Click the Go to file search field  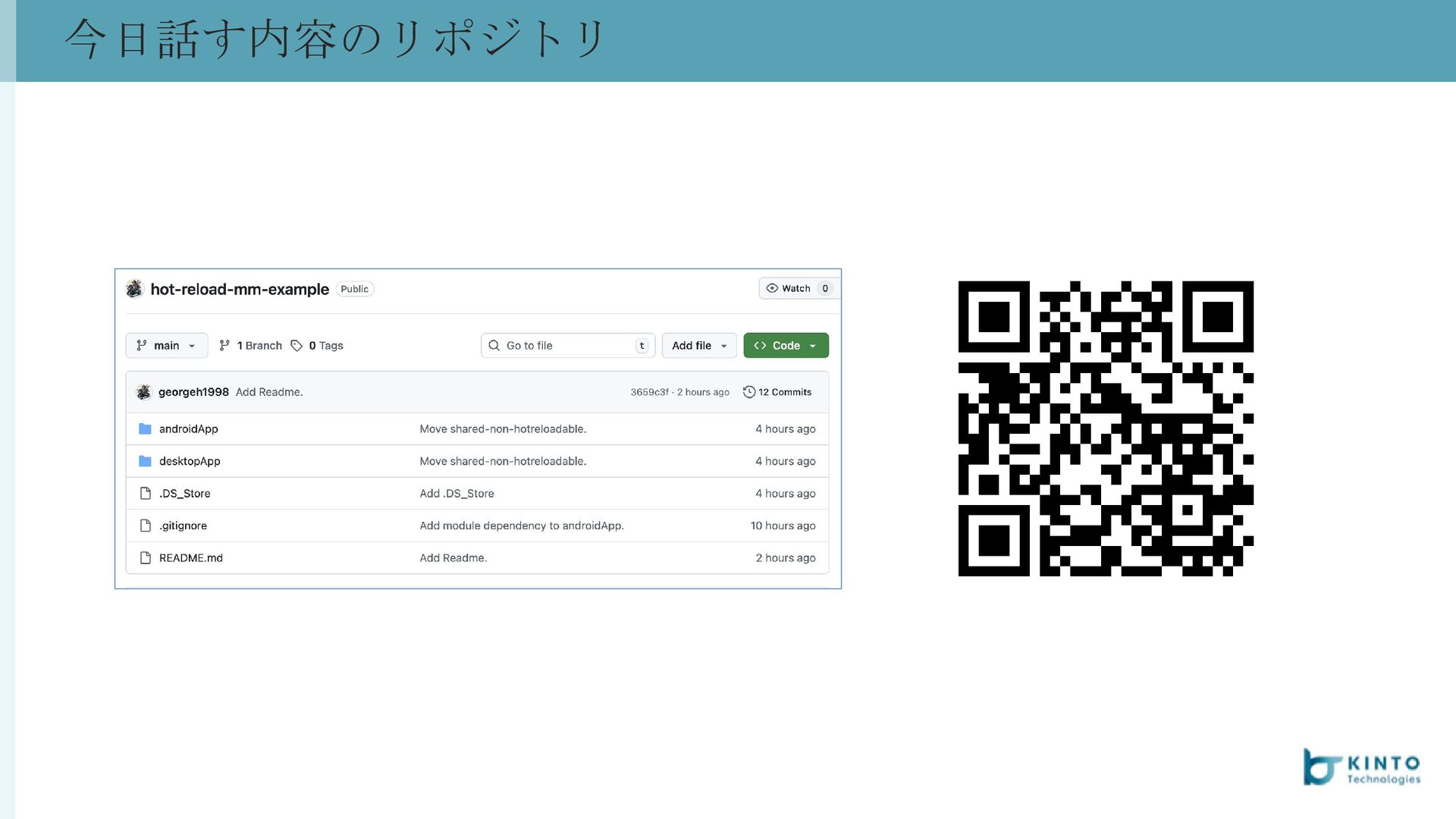pyautogui.click(x=561, y=346)
